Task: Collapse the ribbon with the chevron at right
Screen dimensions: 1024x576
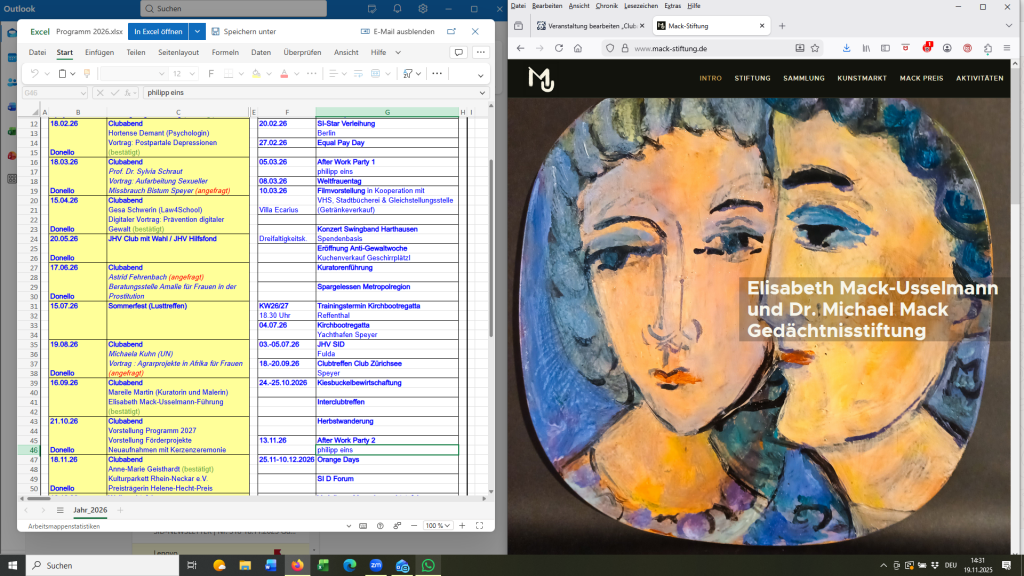Action: pos(481,76)
